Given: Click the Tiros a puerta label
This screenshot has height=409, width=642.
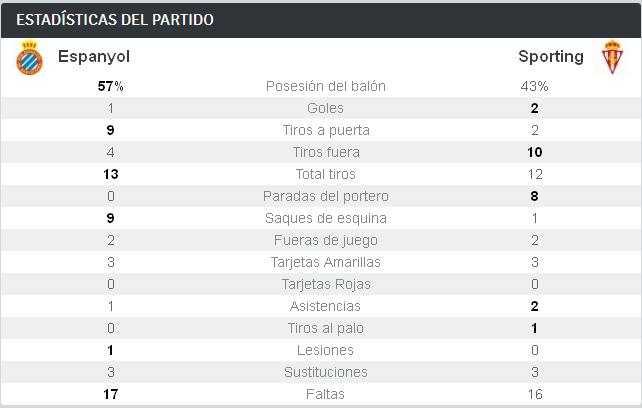Looking at the screenshot, I should point(325,130).
